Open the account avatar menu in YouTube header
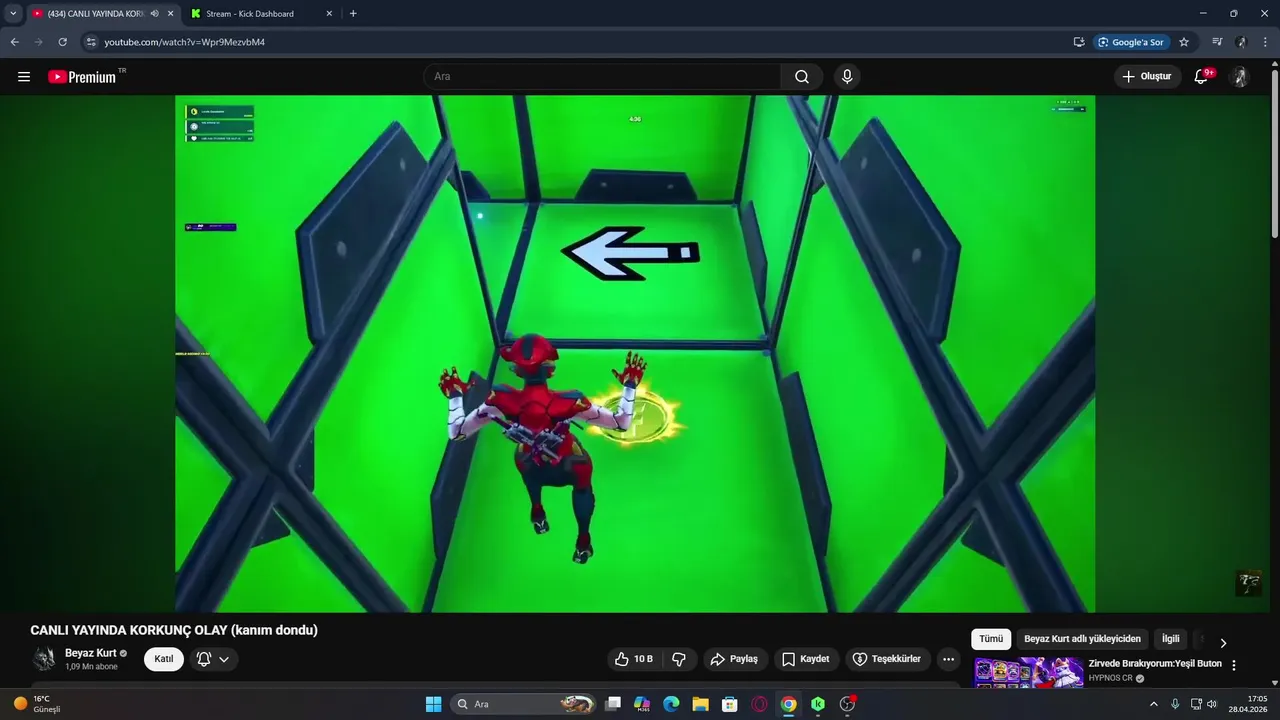The width and height of the screenshot is (1280, 720). click(x=1240, y=77)
